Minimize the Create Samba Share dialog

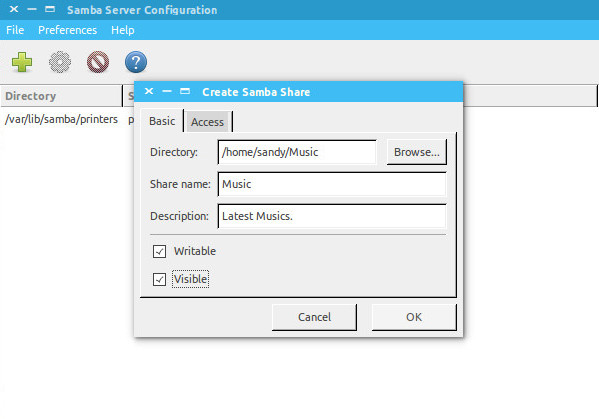pyautogui.click(x=167, y=91)
